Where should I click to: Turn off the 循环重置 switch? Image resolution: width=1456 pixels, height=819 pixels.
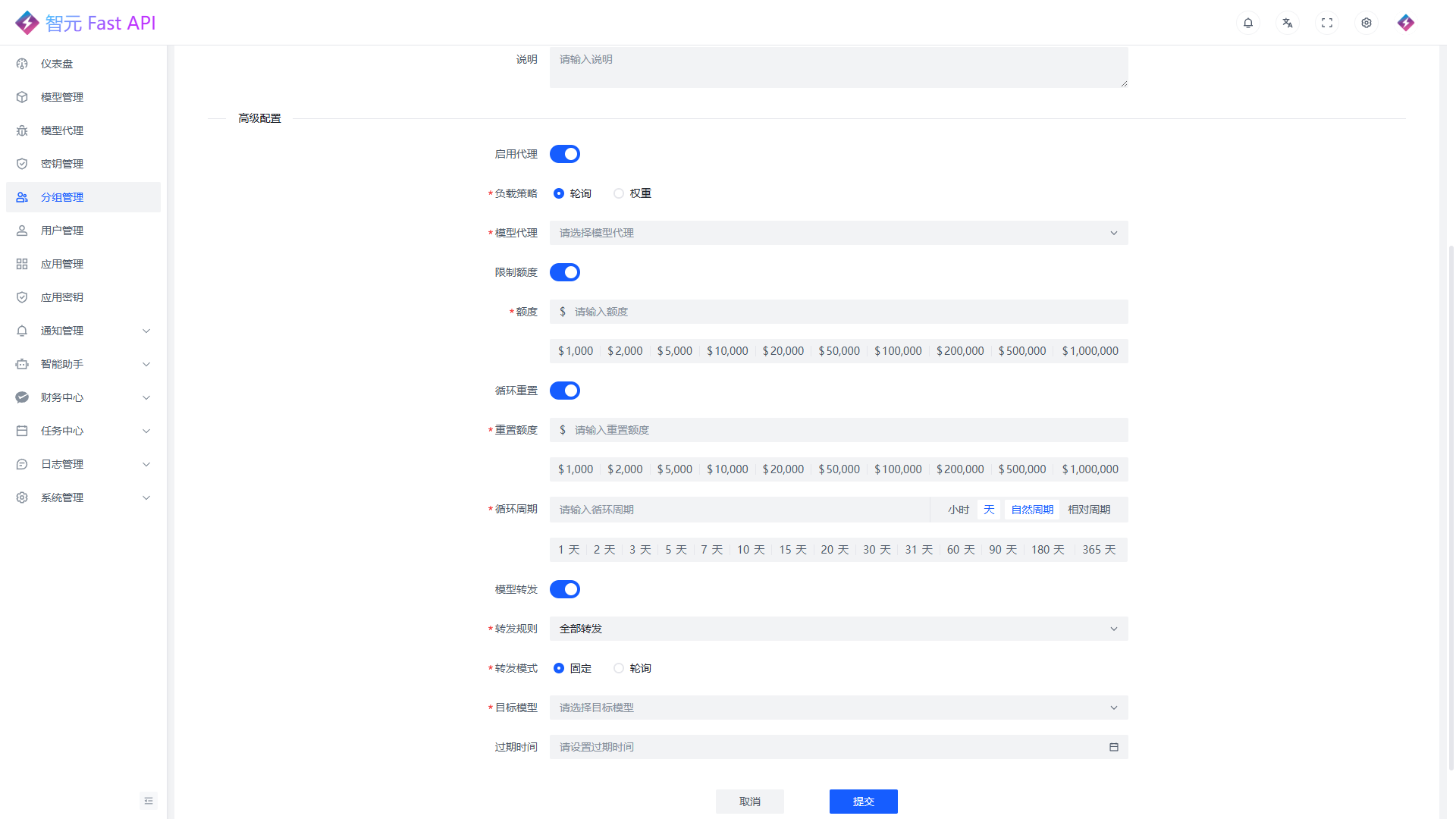click(565, 391)
